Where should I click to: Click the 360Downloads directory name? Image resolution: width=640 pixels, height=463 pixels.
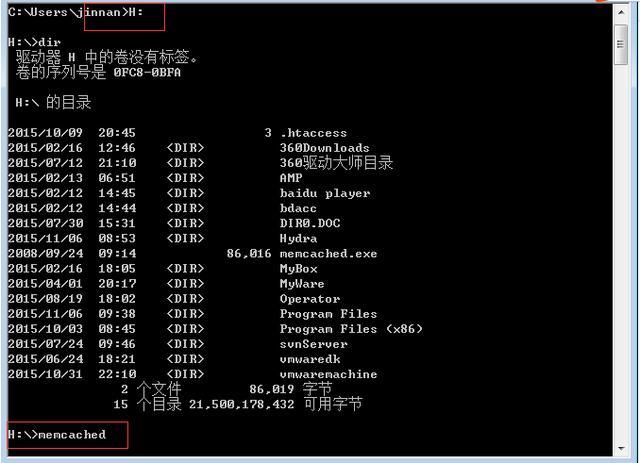click(x=324, y=148)
